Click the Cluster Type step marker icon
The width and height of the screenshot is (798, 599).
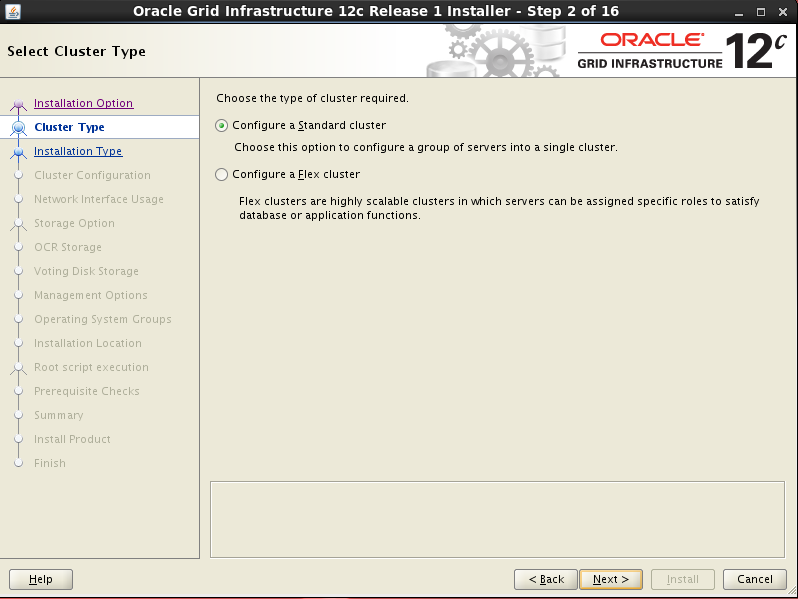tap(19, 127)
